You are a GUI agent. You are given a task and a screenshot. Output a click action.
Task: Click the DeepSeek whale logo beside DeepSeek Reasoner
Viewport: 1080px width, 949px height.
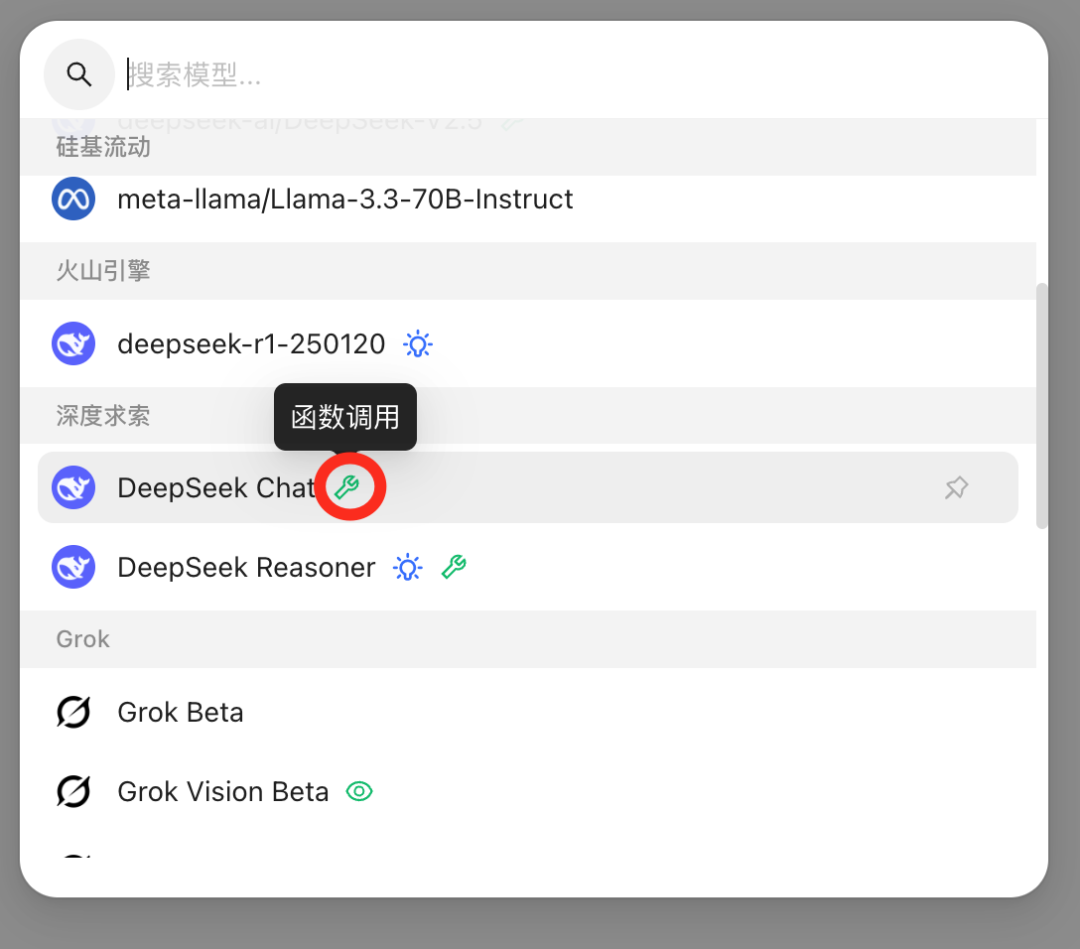73,568
